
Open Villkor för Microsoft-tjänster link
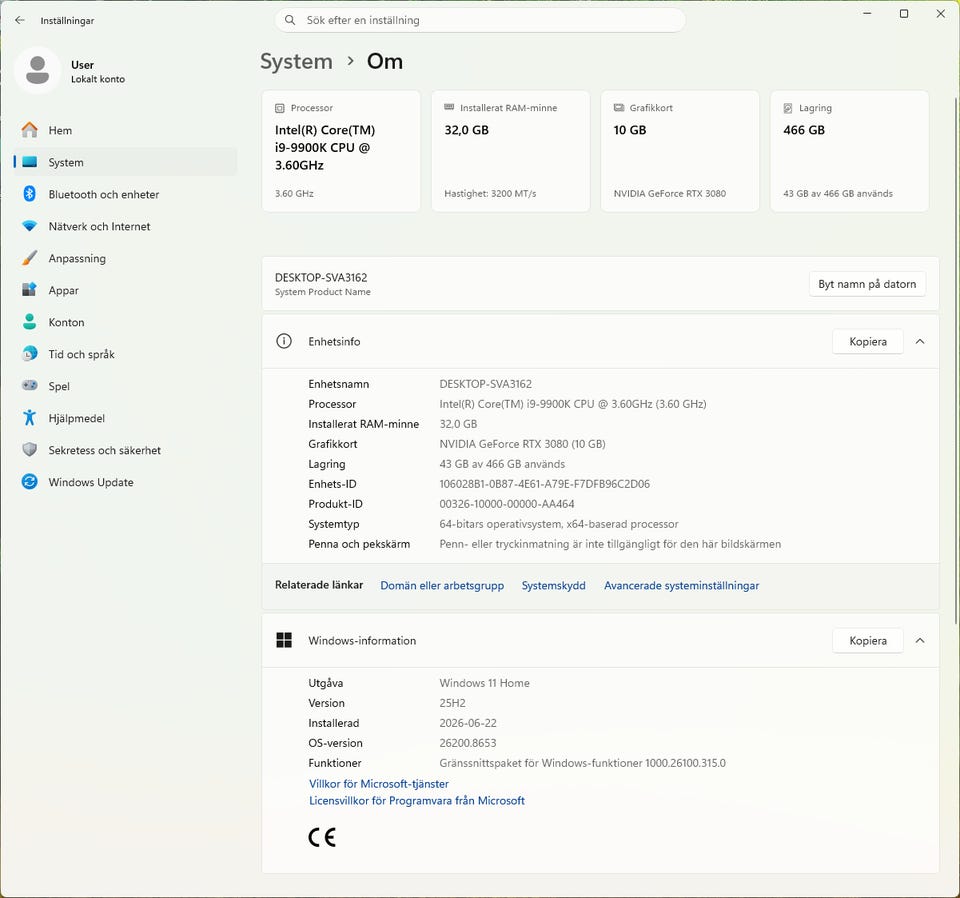pos(379,784)
